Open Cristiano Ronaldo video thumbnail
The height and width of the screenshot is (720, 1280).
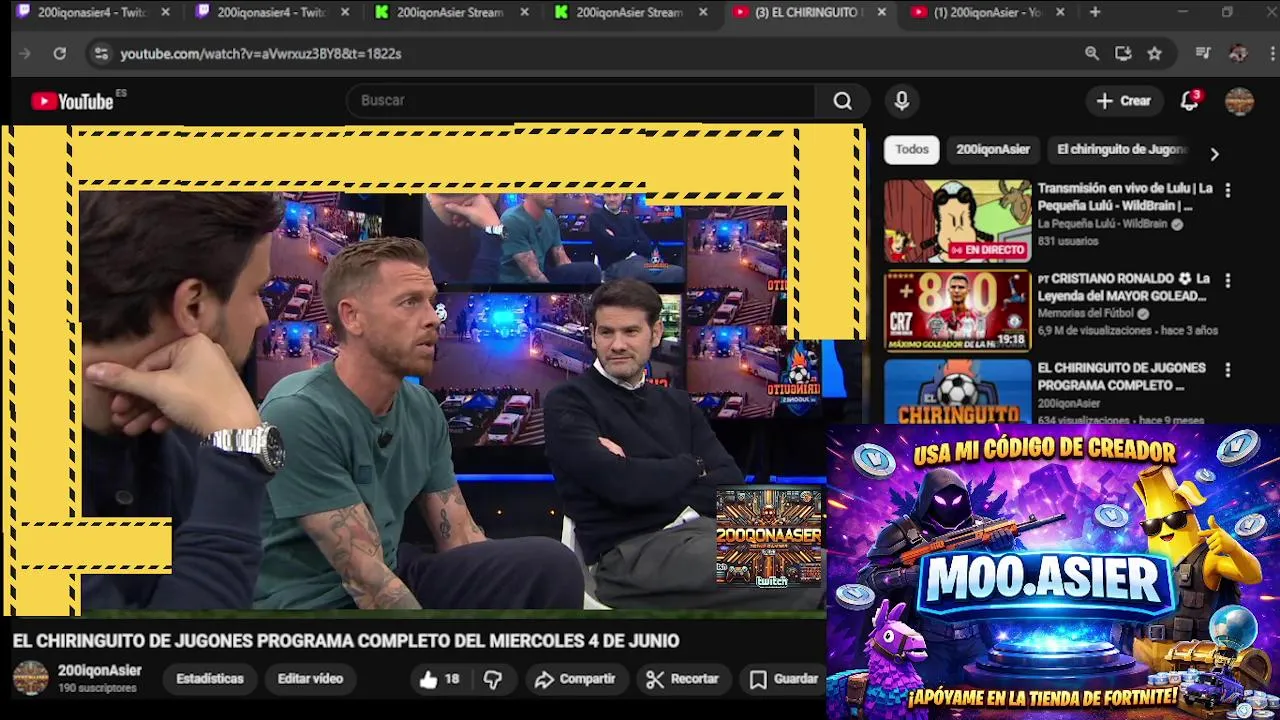[957, 311]
